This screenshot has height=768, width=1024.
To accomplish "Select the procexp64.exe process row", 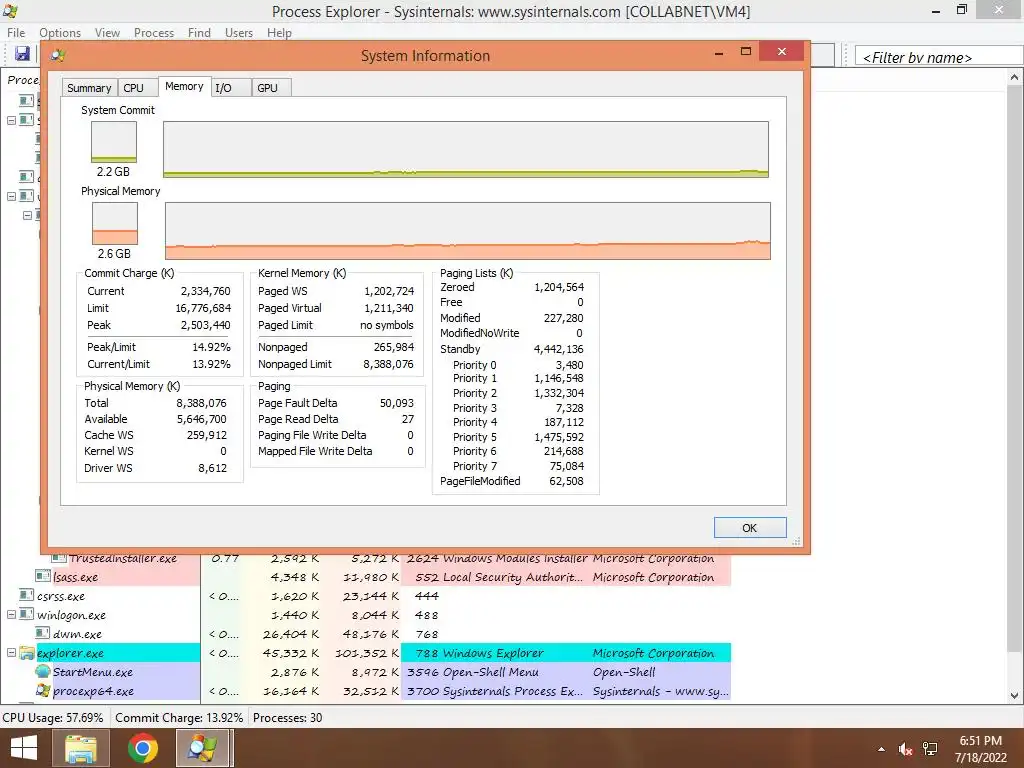I will pos(366,690).
